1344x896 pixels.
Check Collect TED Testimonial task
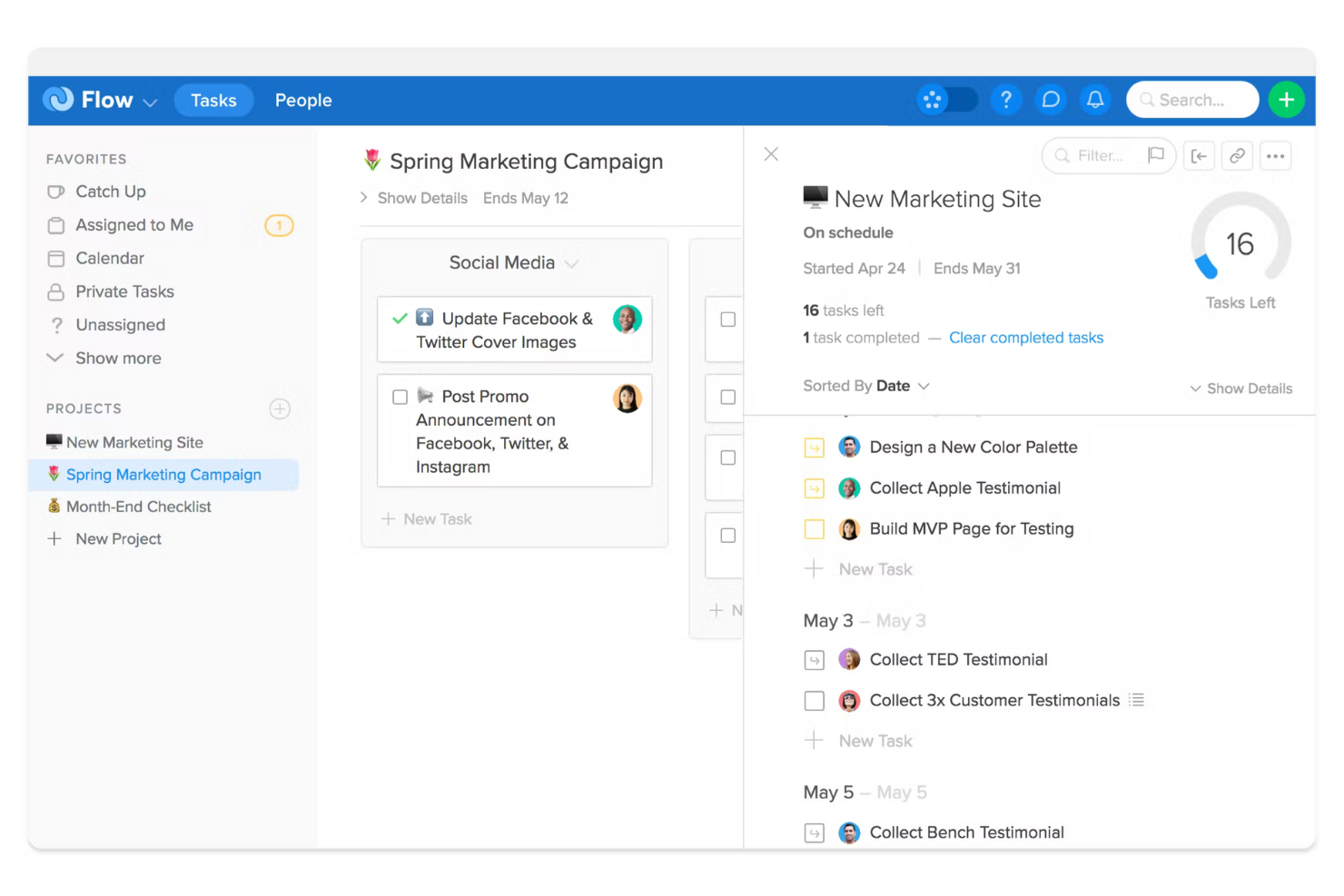point(815,660)
